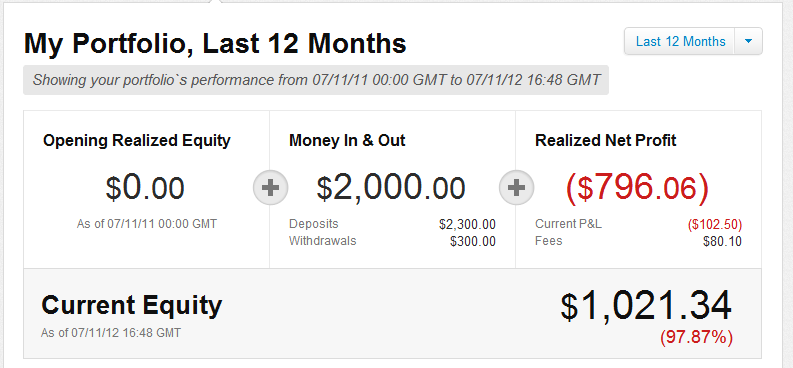This screenshot has height=368, width=793.
Task: Click the plus icon after Opening Realized Equity
Action: click(271, 188)
